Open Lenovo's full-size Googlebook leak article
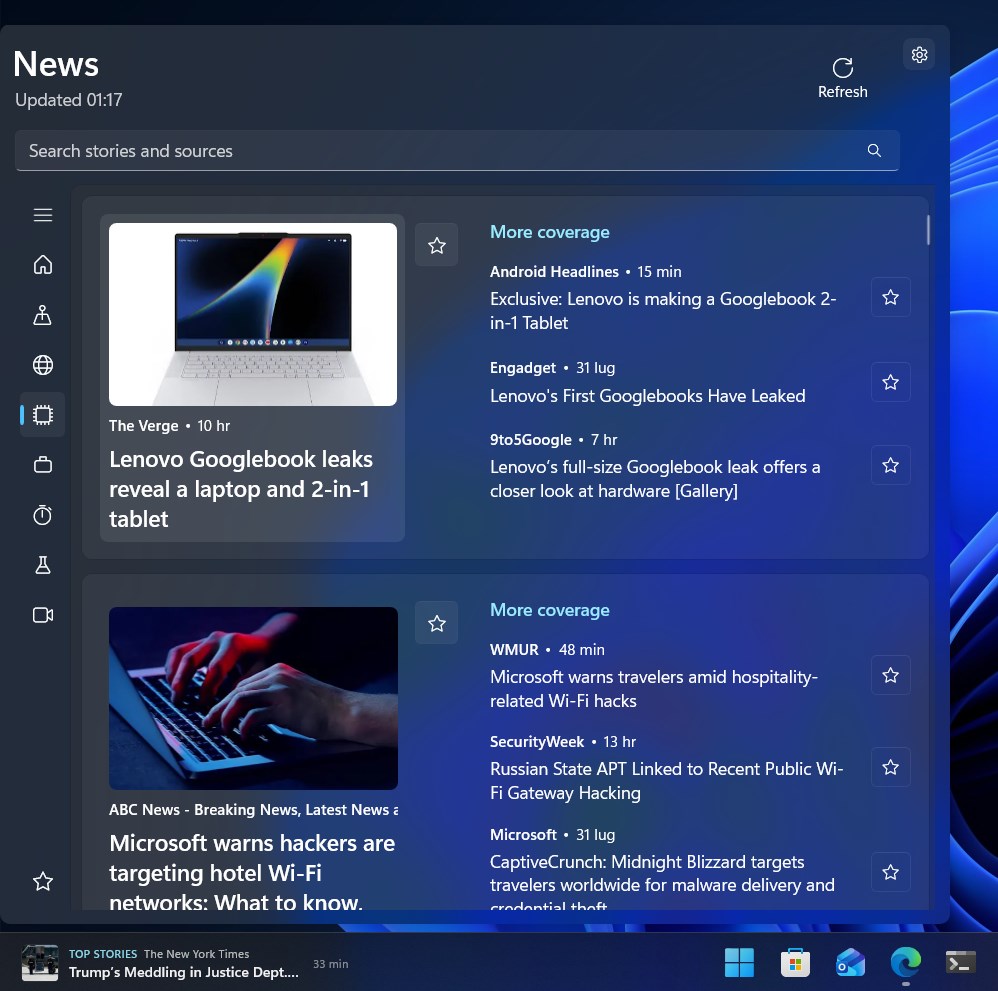 click(655, 479)
